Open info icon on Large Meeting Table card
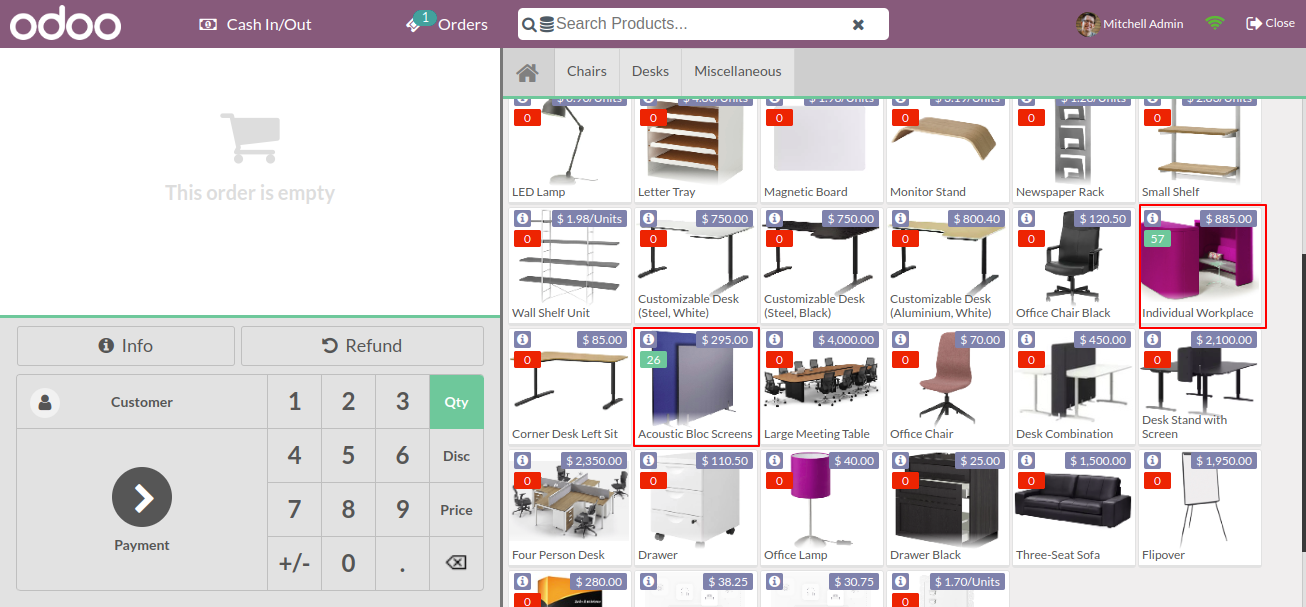This screenshot has height=607, width=1306. tap(774, 339)
